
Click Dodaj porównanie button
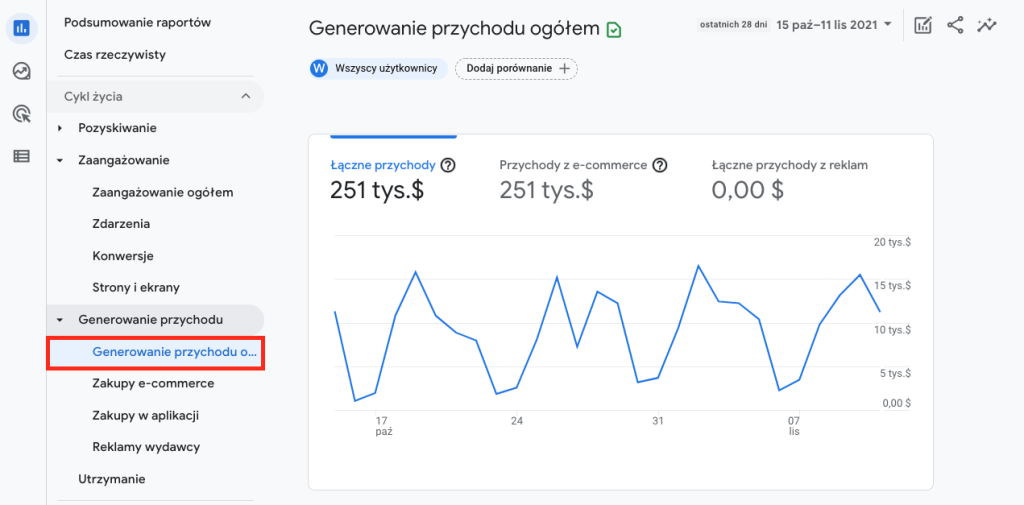[x=516, y=68]
